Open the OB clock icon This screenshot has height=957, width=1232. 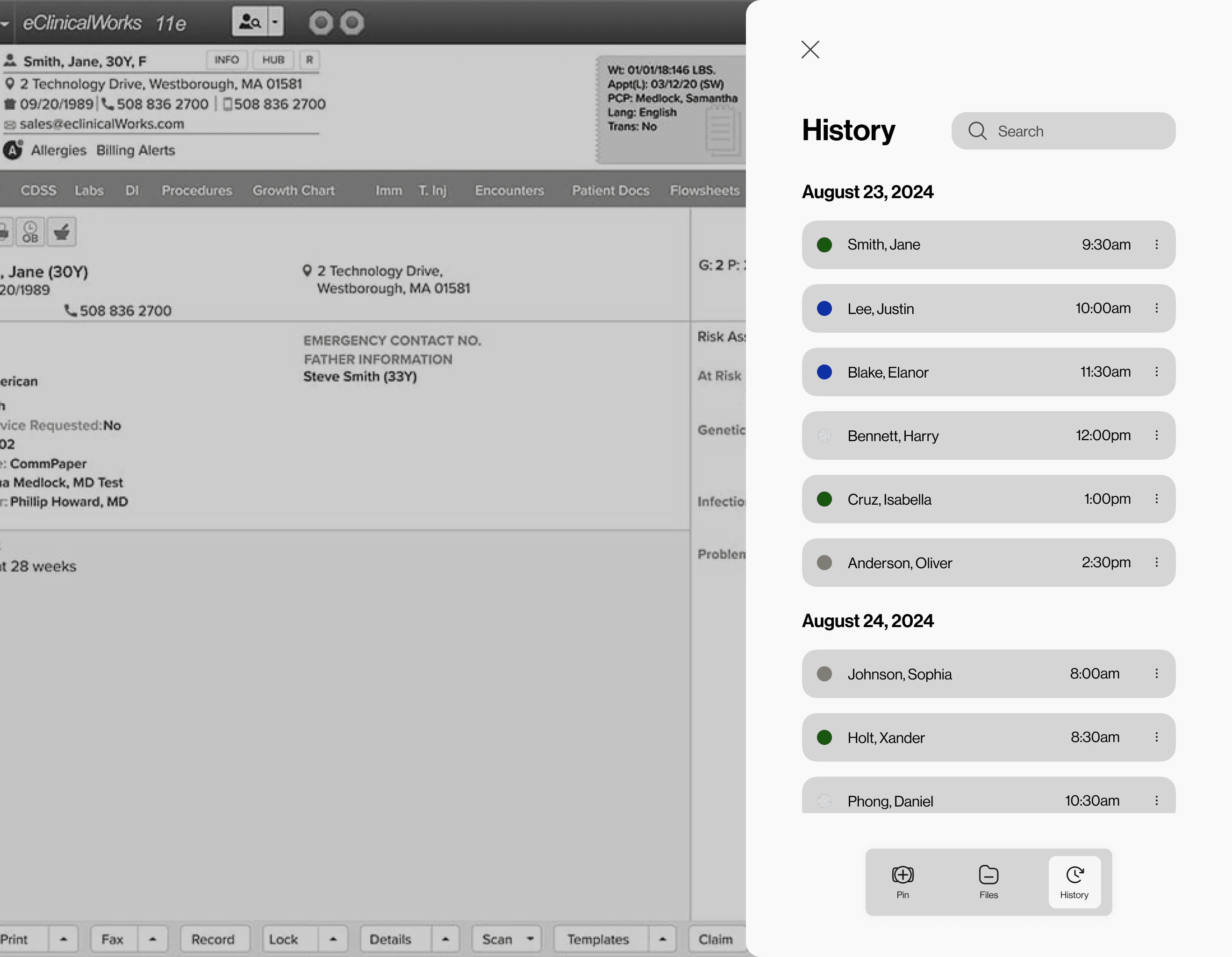pos(30,232)
